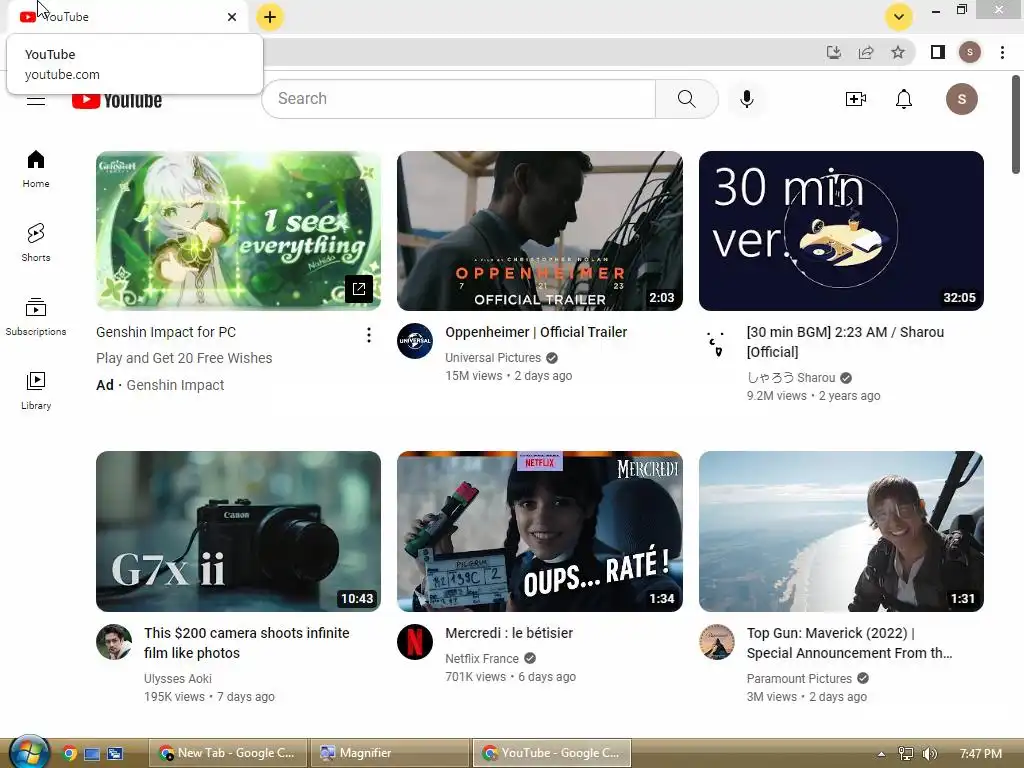Play the G7x ii camera thumbnail
1024x768 pixels.
238,531
